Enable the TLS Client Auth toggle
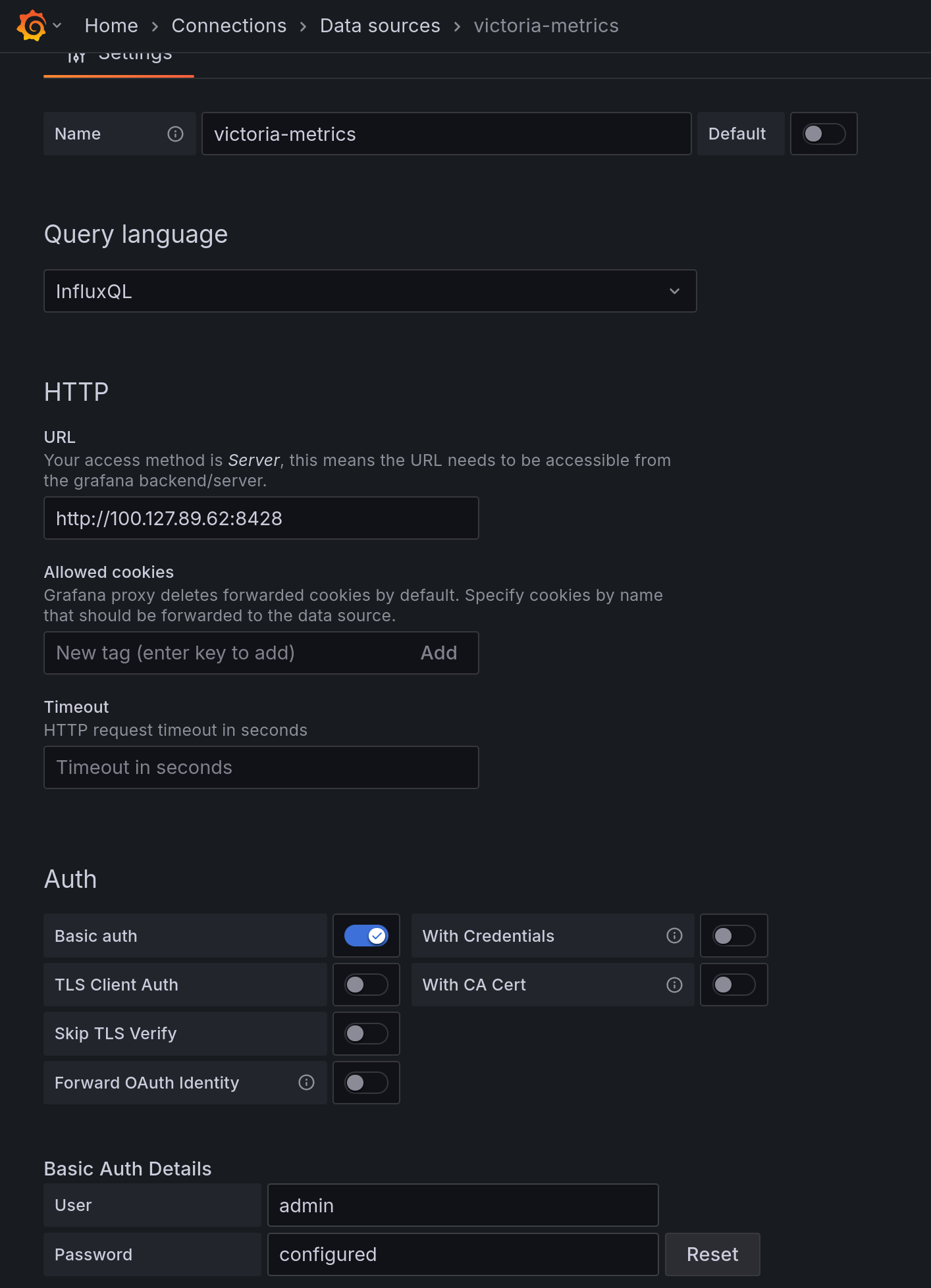The image size is (931, 1288). point(366,985)
